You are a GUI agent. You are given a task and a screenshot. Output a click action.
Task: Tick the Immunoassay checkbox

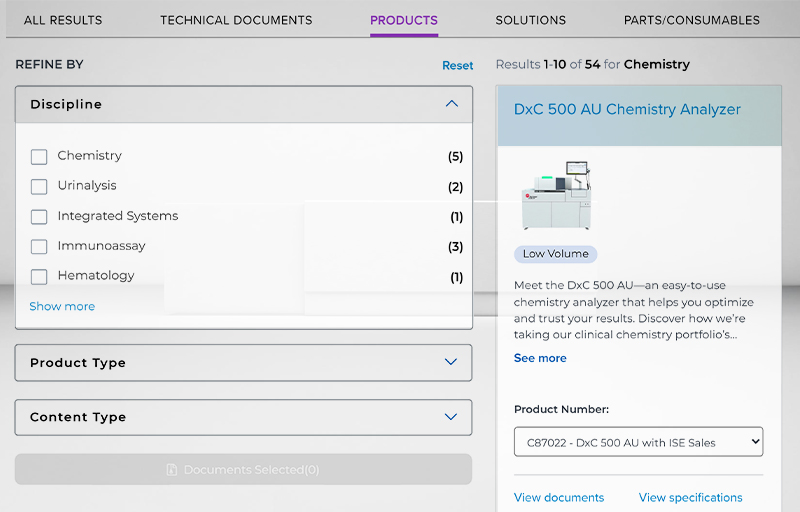(39, 247)
